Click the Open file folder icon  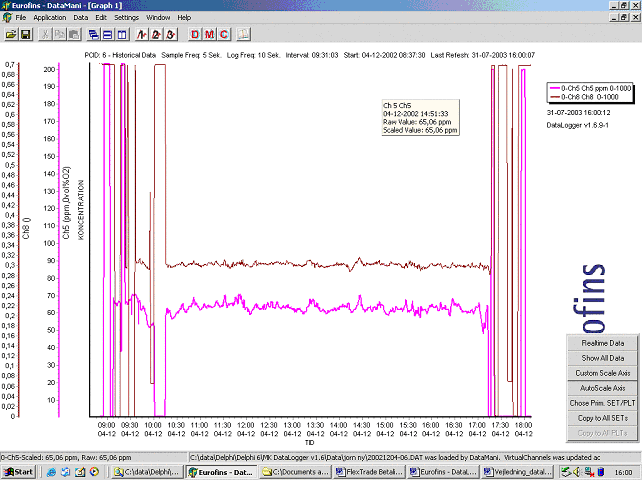11,34
